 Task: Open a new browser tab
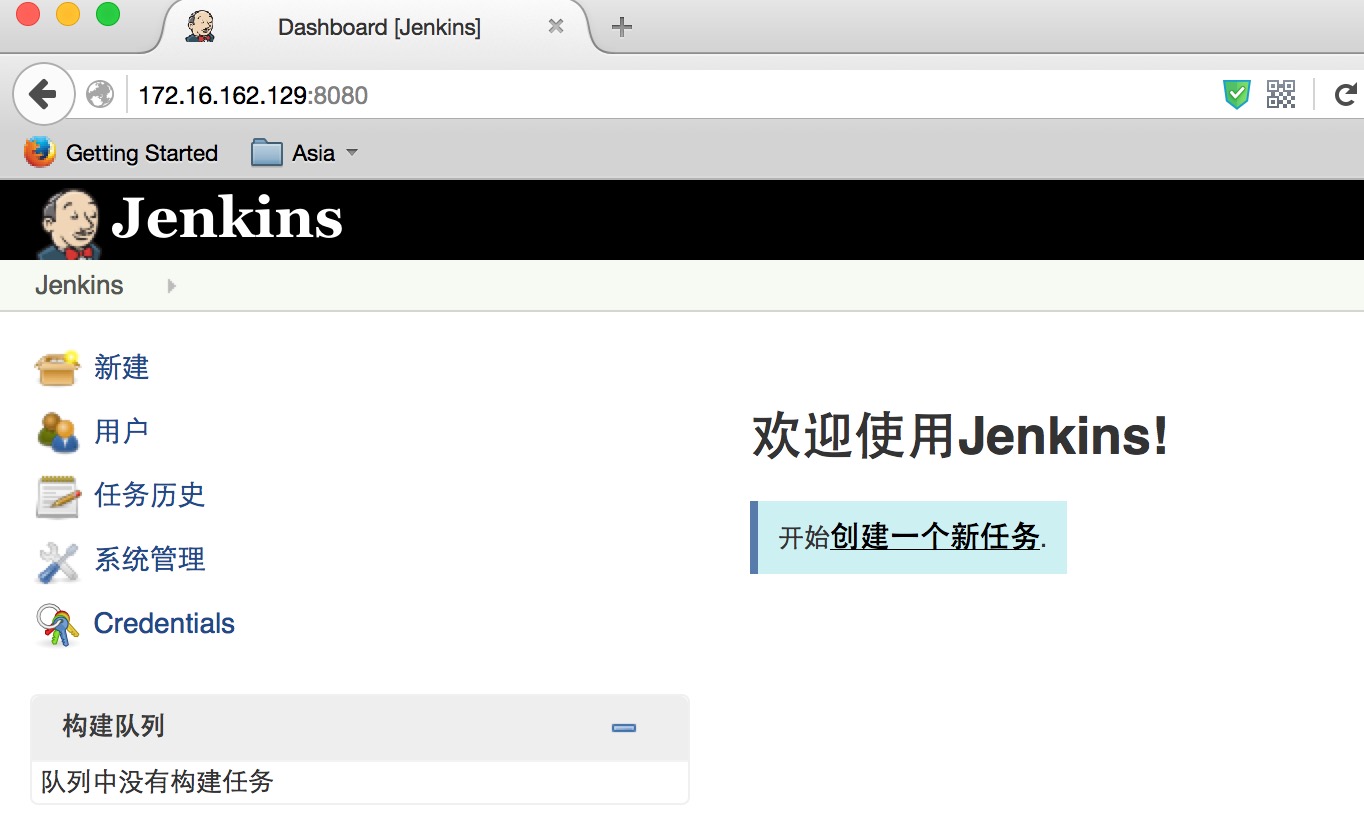click(x=622, y=27)
